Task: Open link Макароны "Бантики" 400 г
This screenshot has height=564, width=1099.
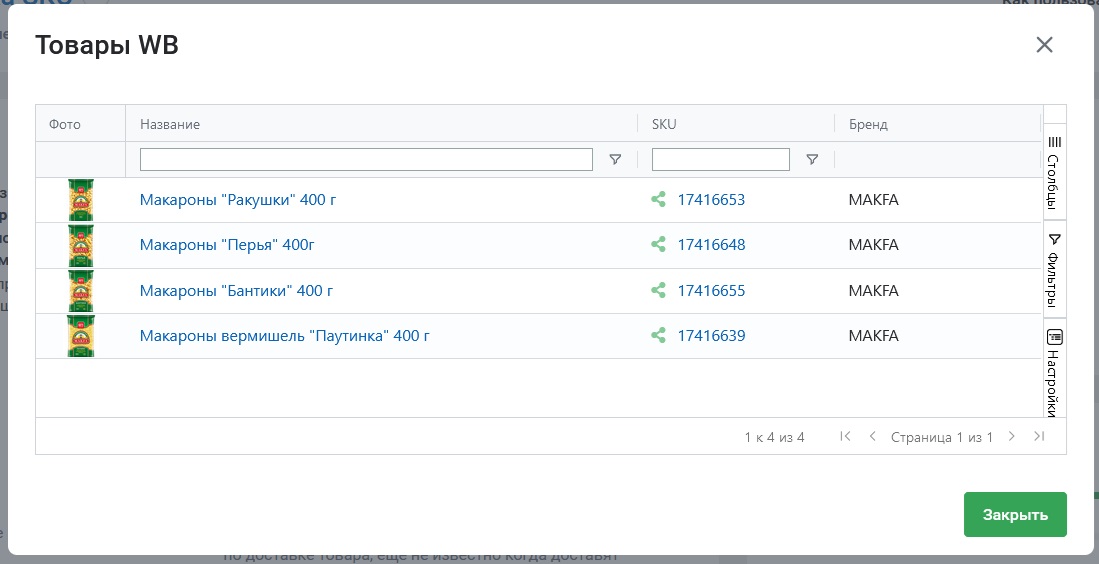Action: coord(236,290)
